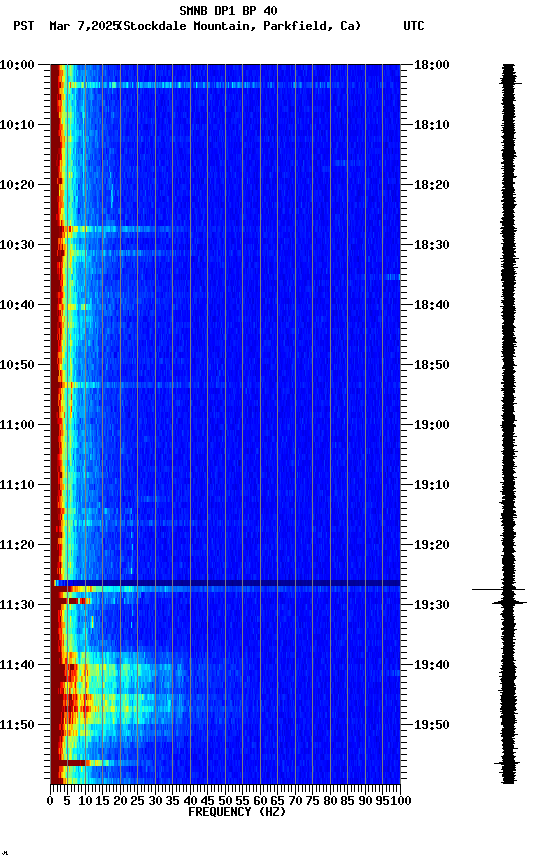Click the 11:10 PST time label

point(17,485)
